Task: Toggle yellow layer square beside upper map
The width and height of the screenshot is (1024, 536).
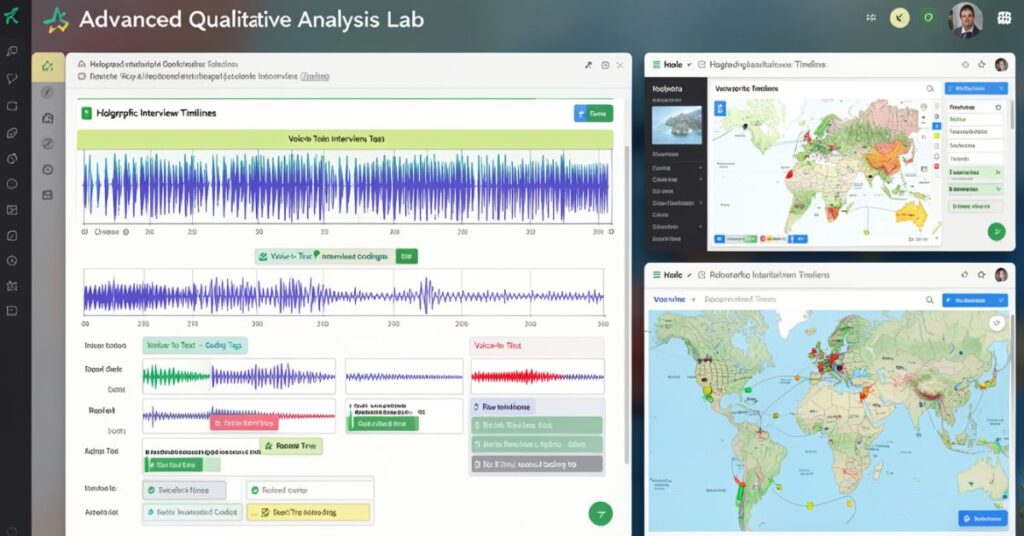Action: [x=936, y=136]
